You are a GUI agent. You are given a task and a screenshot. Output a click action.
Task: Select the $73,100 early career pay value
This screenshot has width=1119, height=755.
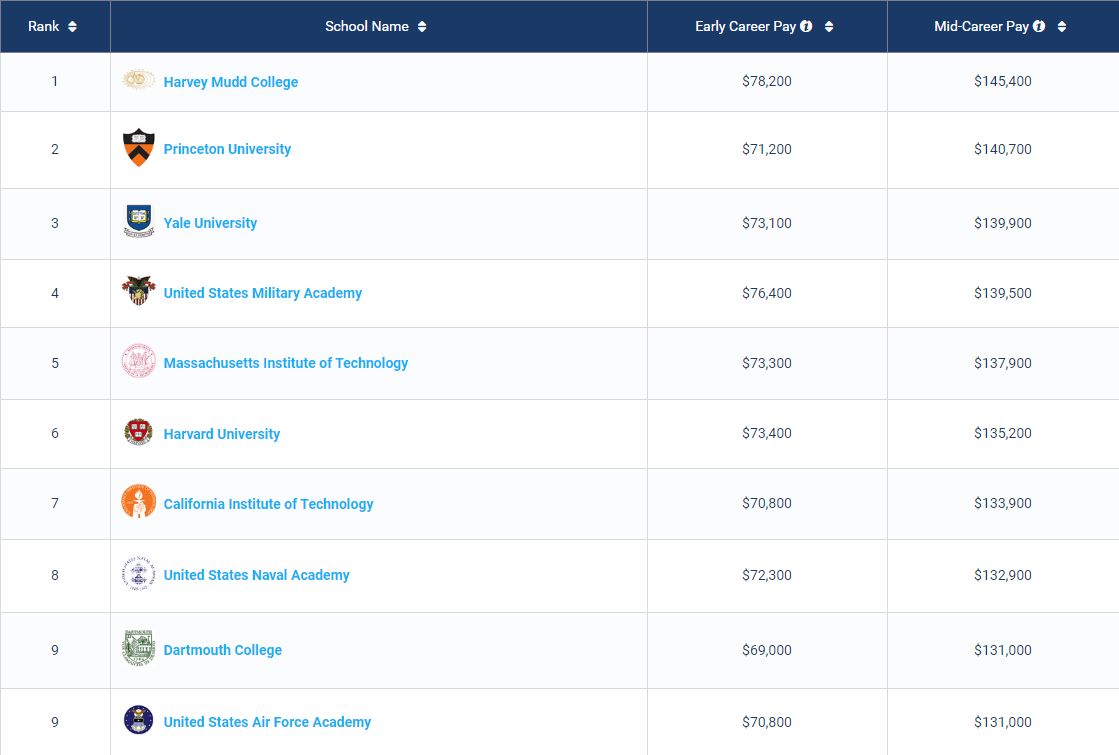point(766,223)
